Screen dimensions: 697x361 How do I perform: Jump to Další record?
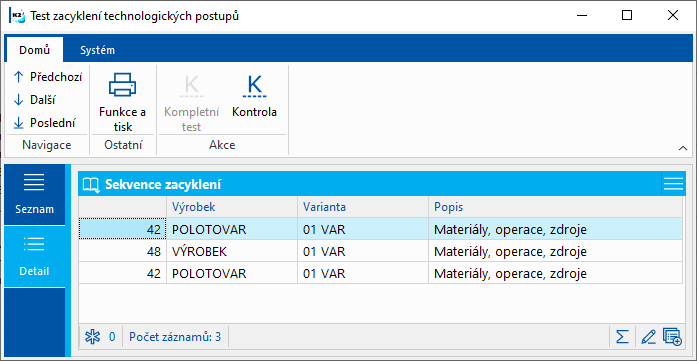click(35, 100)
